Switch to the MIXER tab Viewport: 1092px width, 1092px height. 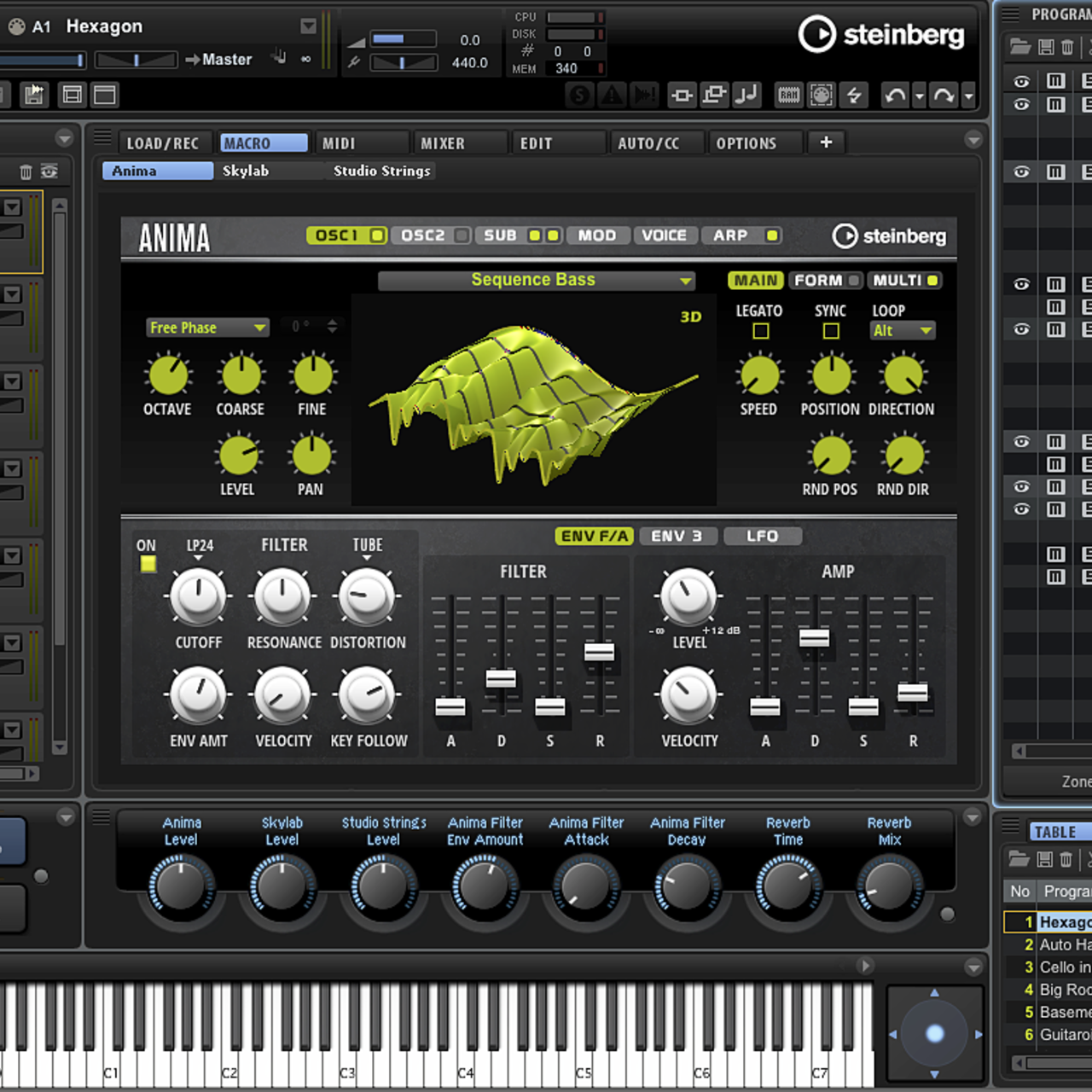(x=443, y=143)
